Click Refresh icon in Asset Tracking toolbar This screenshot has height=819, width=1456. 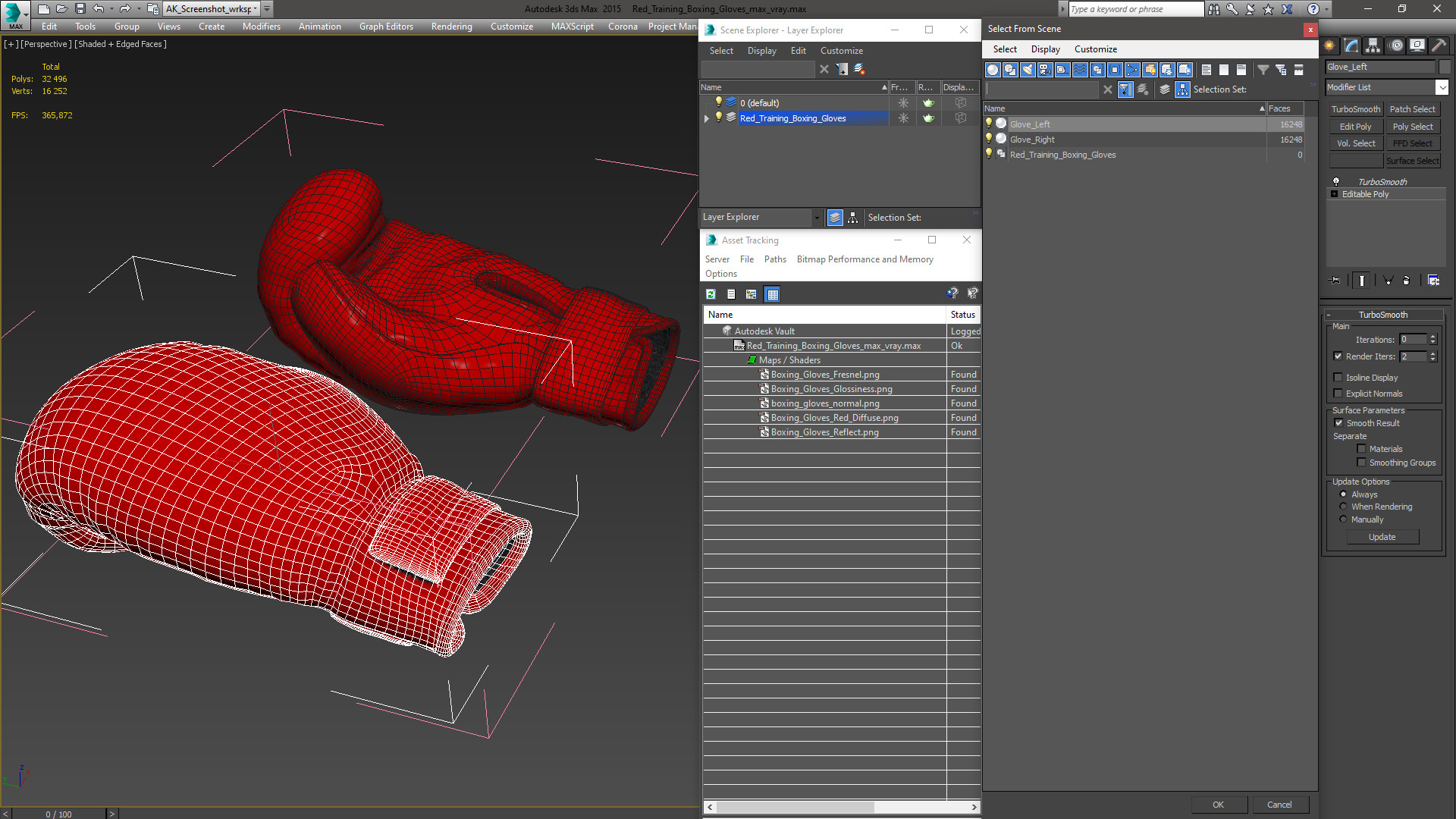pyautogui.click(x=711, y=294)
